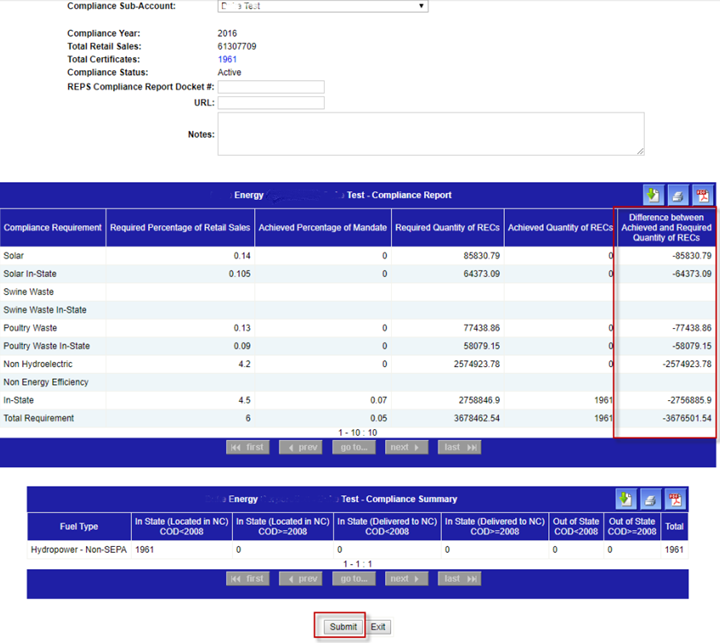Click inside the Notes text area

(x=430, y=134)
